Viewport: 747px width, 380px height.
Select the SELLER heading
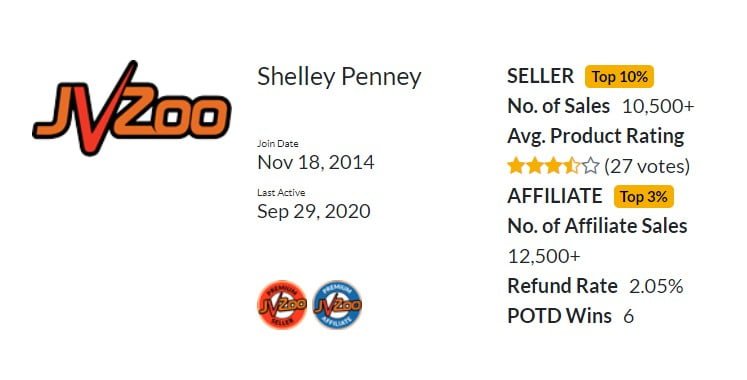[x=541, y=77]
